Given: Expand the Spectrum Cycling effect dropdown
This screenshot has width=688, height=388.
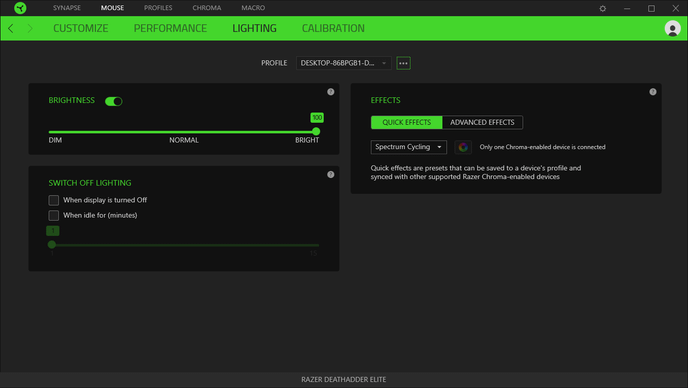Looking at the screenshot, I should [408, 147].
